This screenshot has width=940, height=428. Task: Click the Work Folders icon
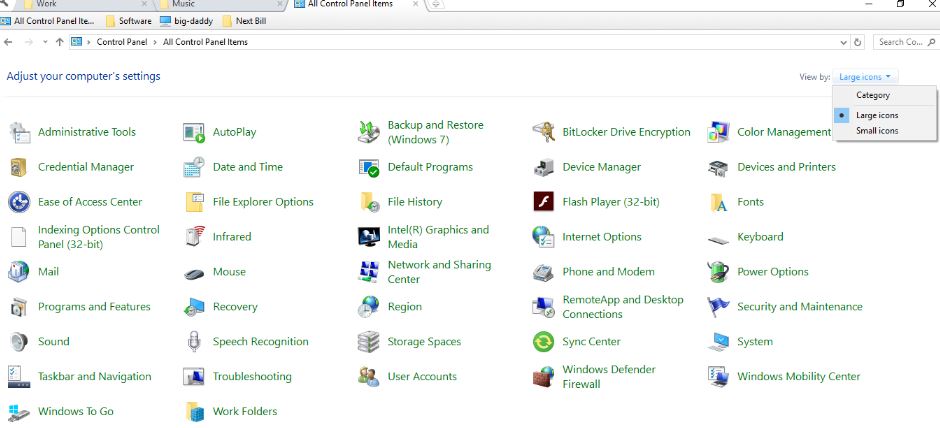click(194, 411)
